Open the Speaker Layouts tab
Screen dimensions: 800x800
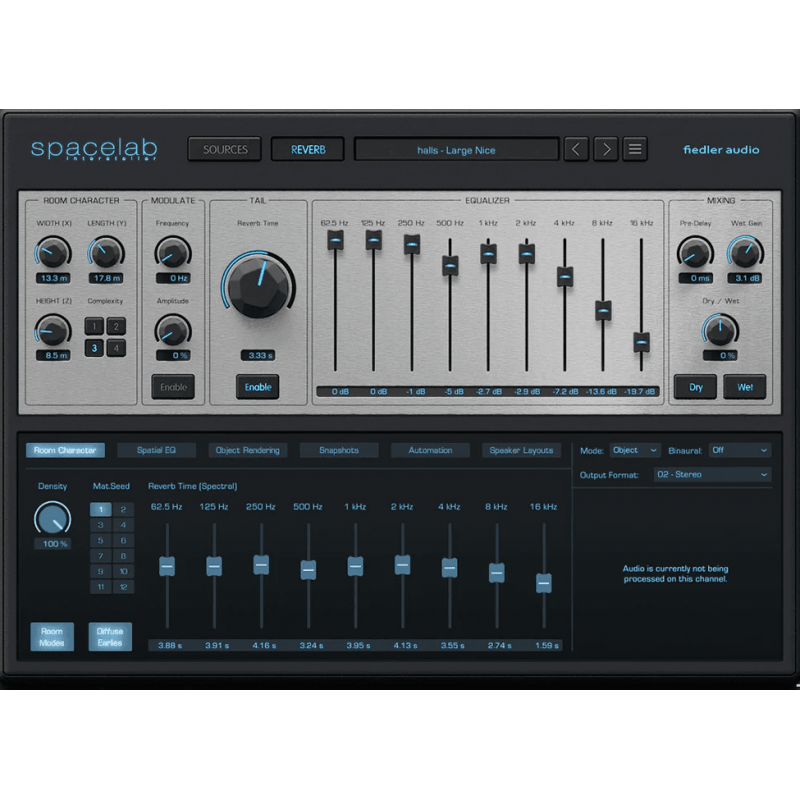[x=523, y=450]
